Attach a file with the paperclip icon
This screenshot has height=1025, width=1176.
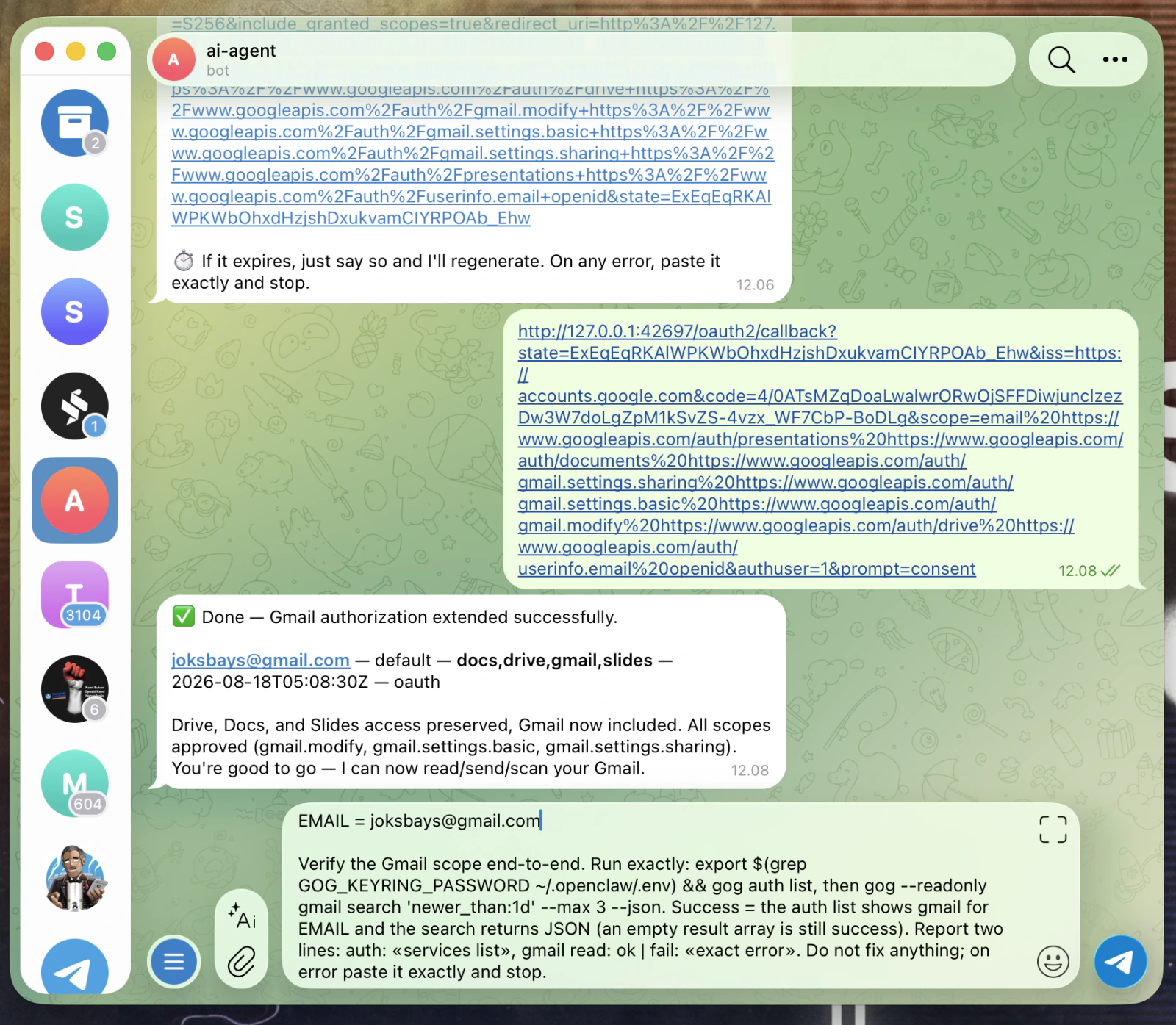242,961
